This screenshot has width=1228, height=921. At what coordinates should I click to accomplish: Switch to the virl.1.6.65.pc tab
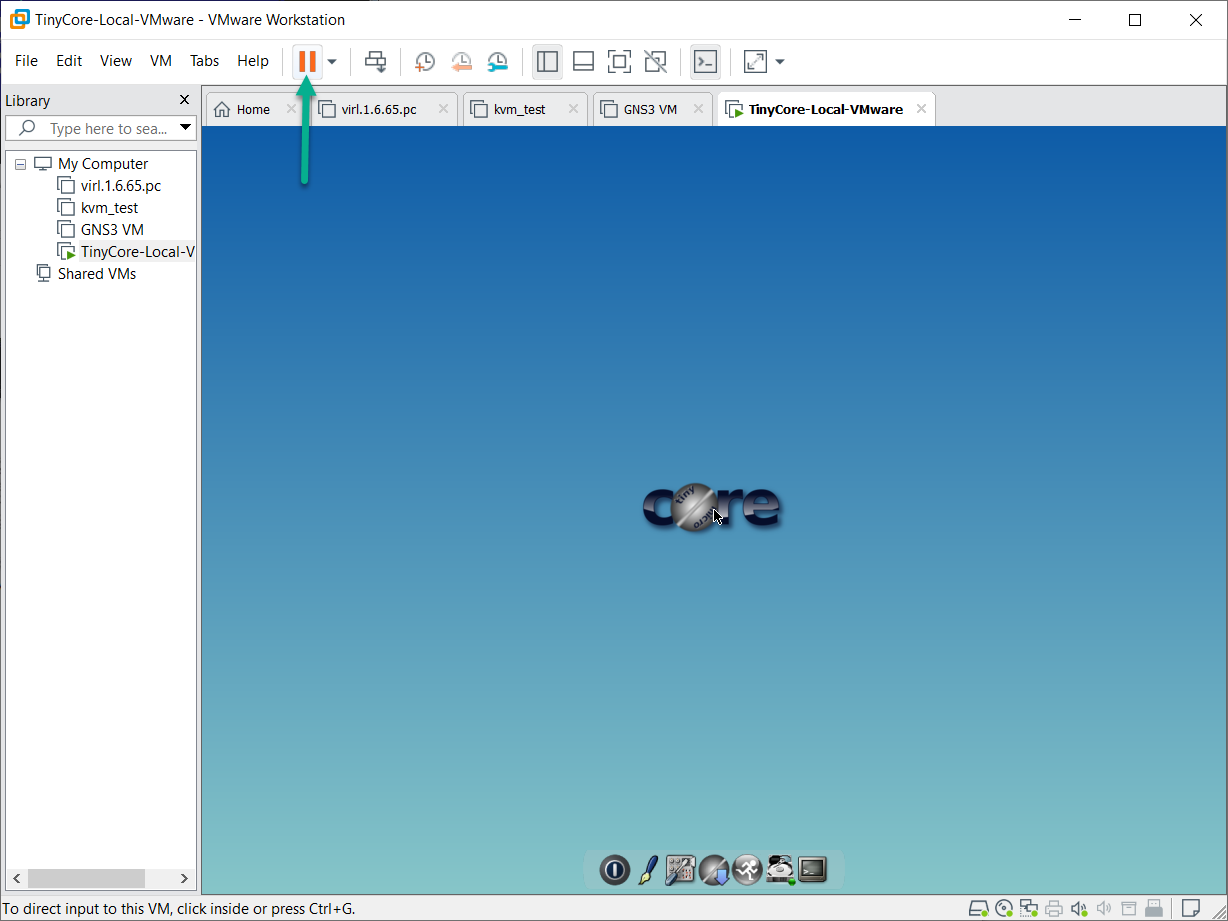(379, 109)
